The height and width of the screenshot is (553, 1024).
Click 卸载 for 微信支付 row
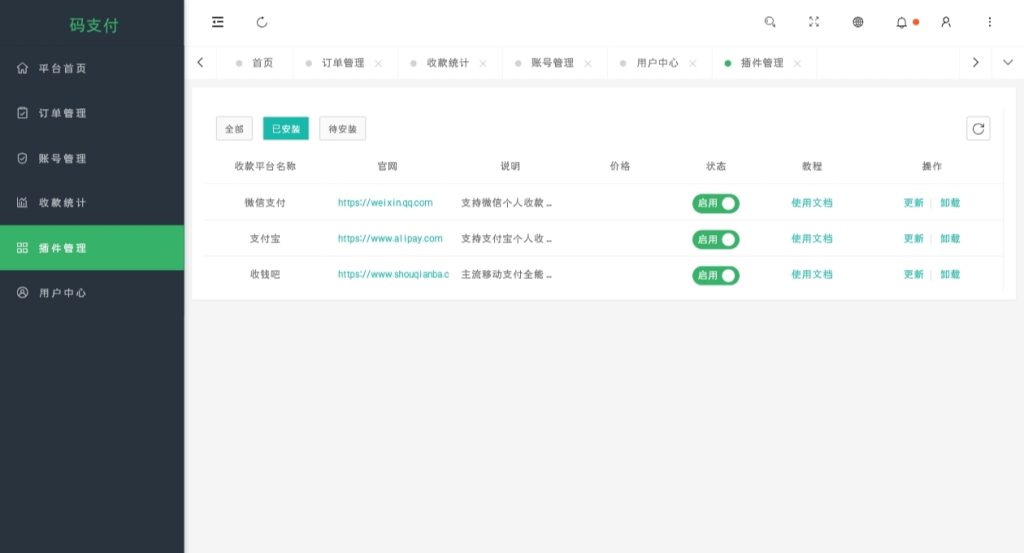pos(950,203)
